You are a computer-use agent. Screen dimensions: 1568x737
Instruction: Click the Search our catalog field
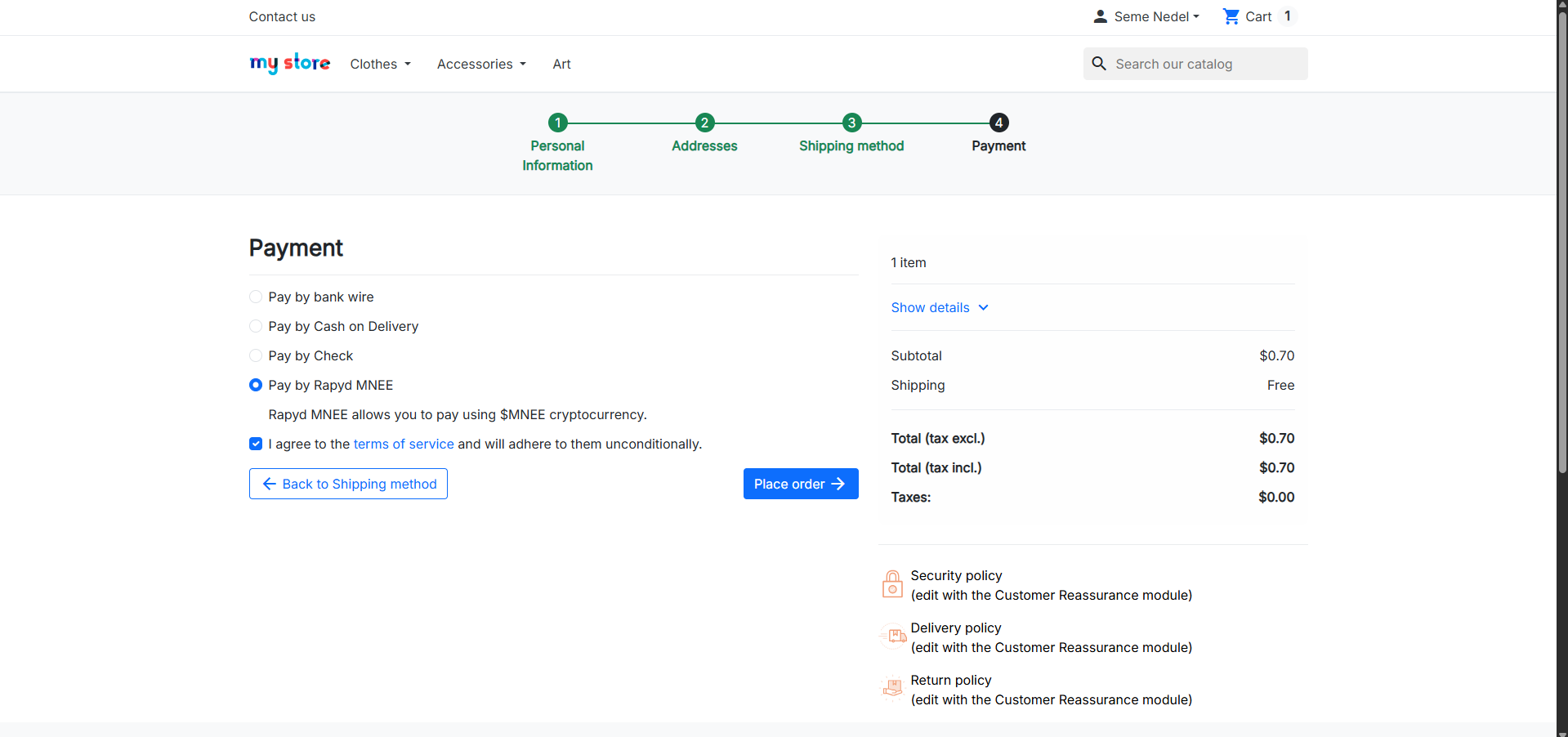1195,64
